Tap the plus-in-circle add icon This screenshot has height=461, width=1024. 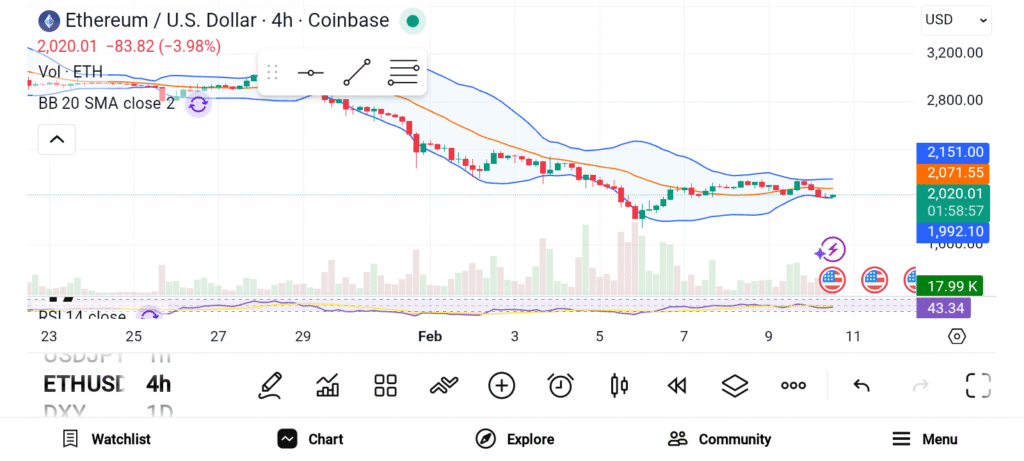point(501,385)
